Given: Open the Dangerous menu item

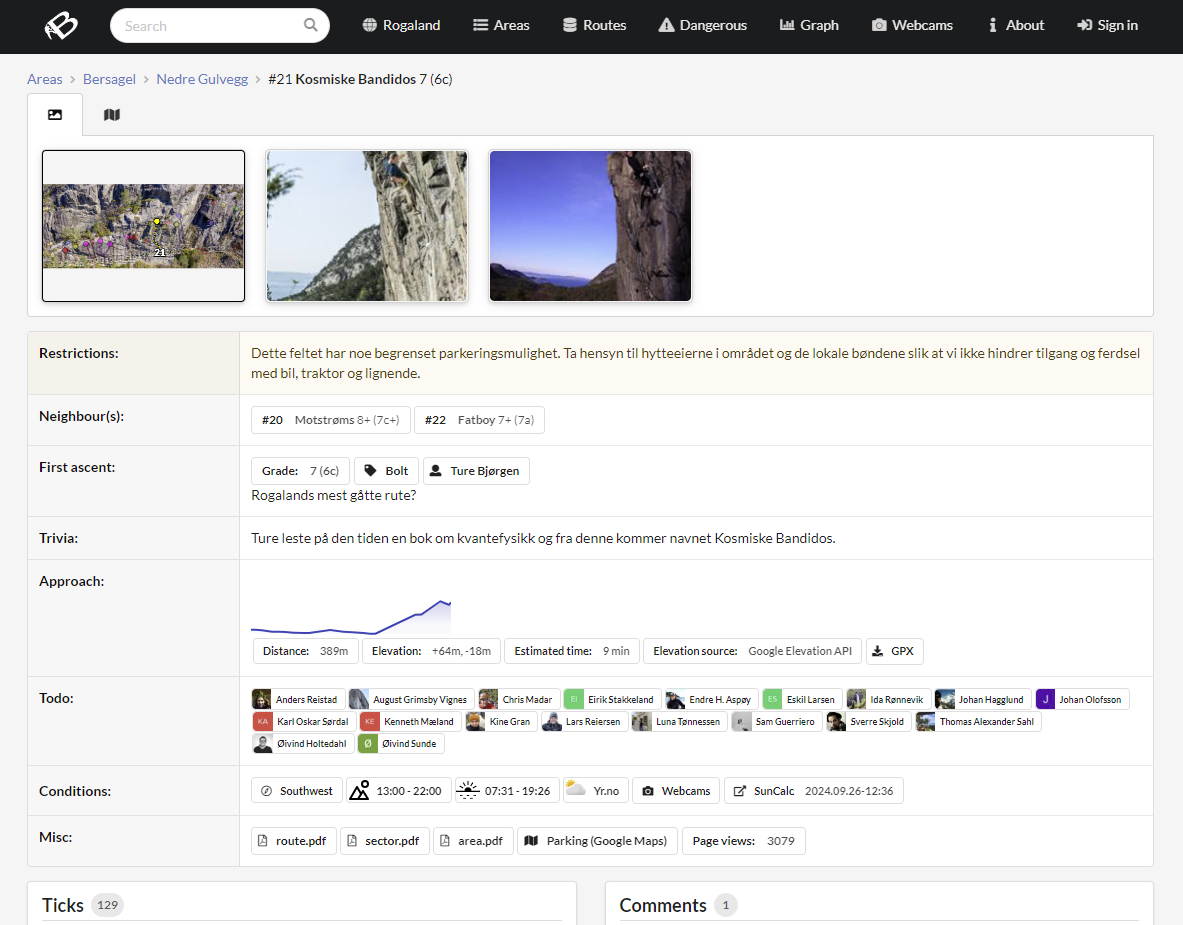Looking at the screenshot, I should pos(703,26).
